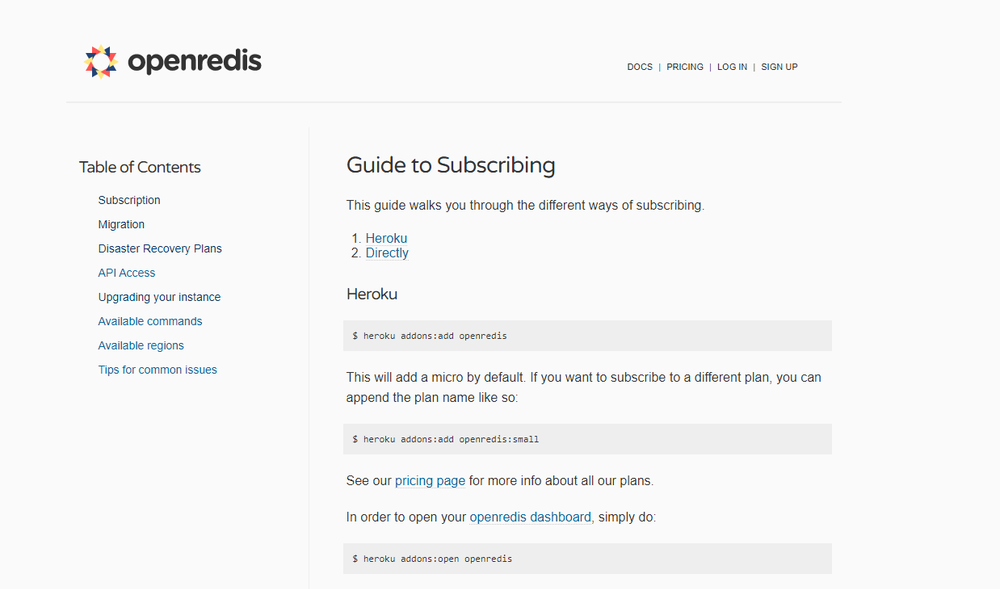
Task: Jump to the Directly list link
Action: tap(387, 253)
